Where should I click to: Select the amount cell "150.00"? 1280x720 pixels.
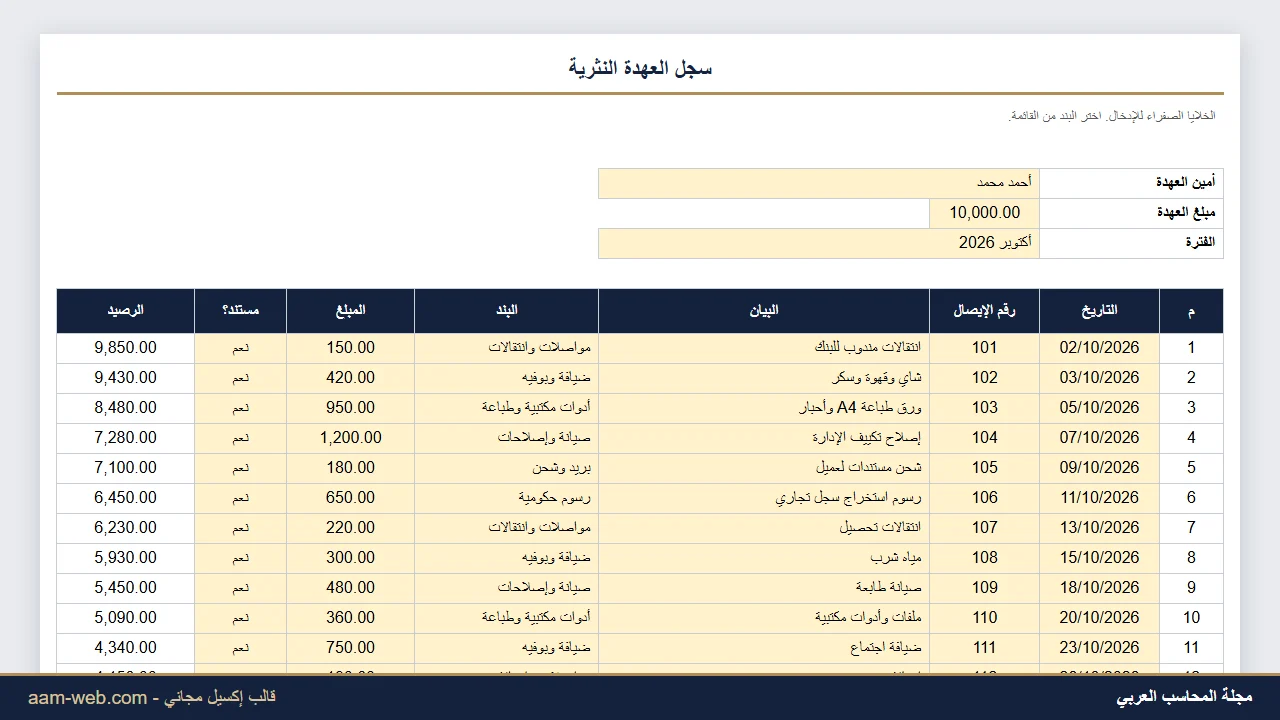(351, 348)
